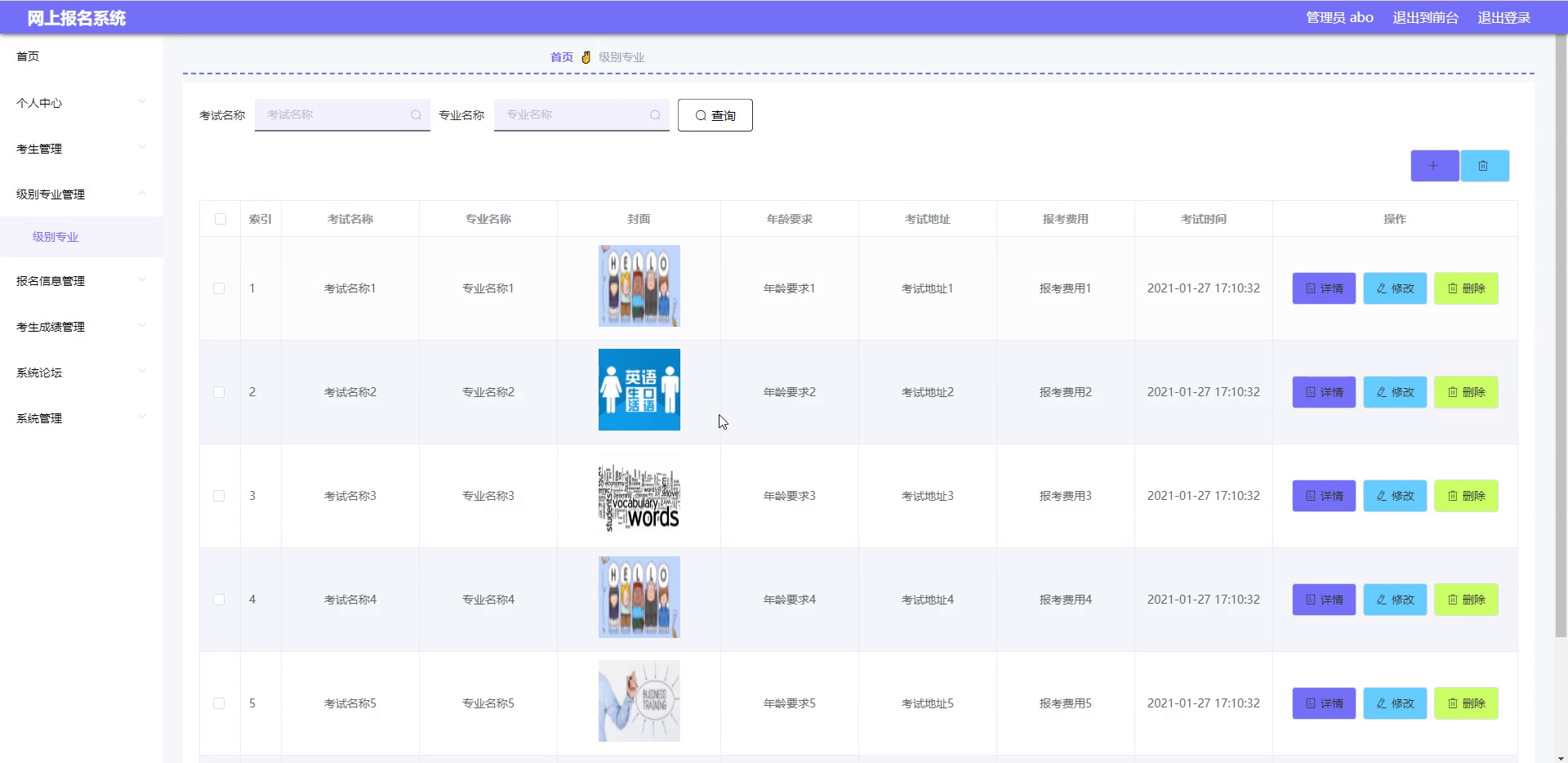Screen dimensions: 1568x763
Task: Click 修改 for row 考试名称1
Action: point(1395,288)
